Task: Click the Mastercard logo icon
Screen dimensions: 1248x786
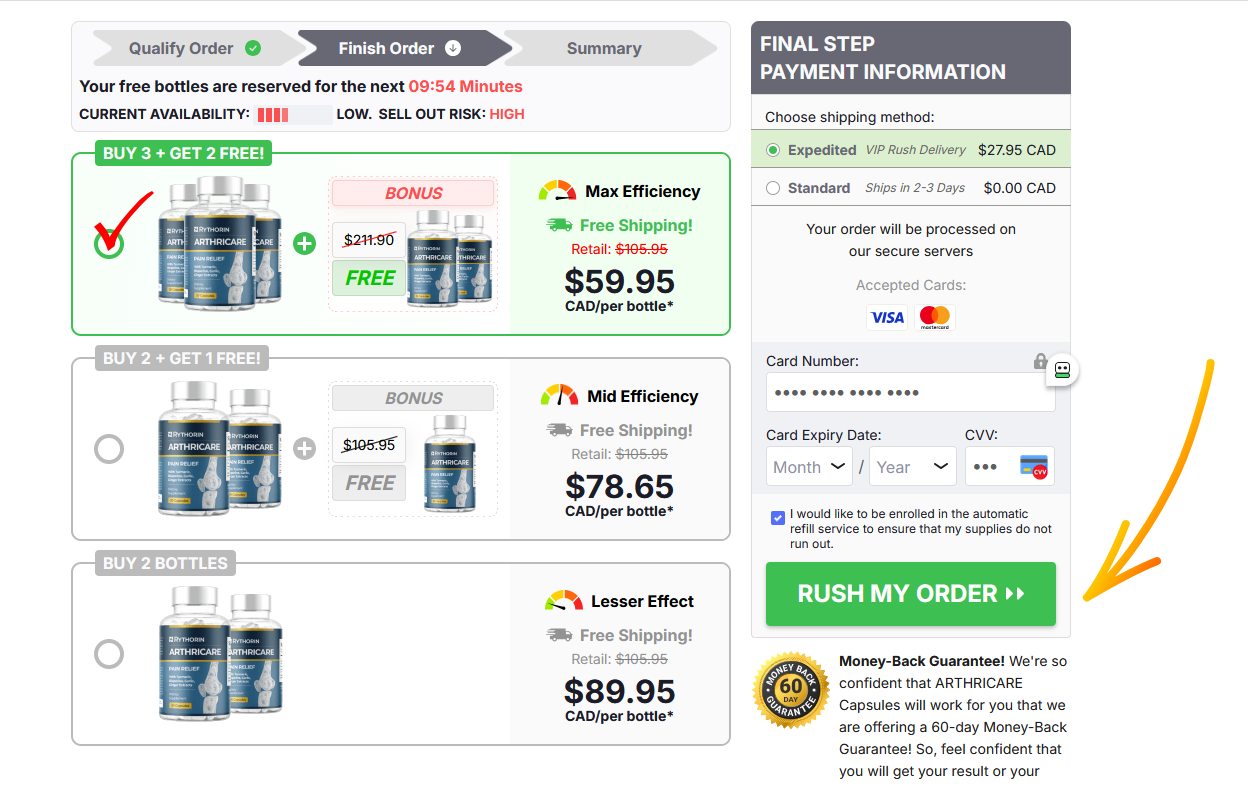Action: (935, 318)
